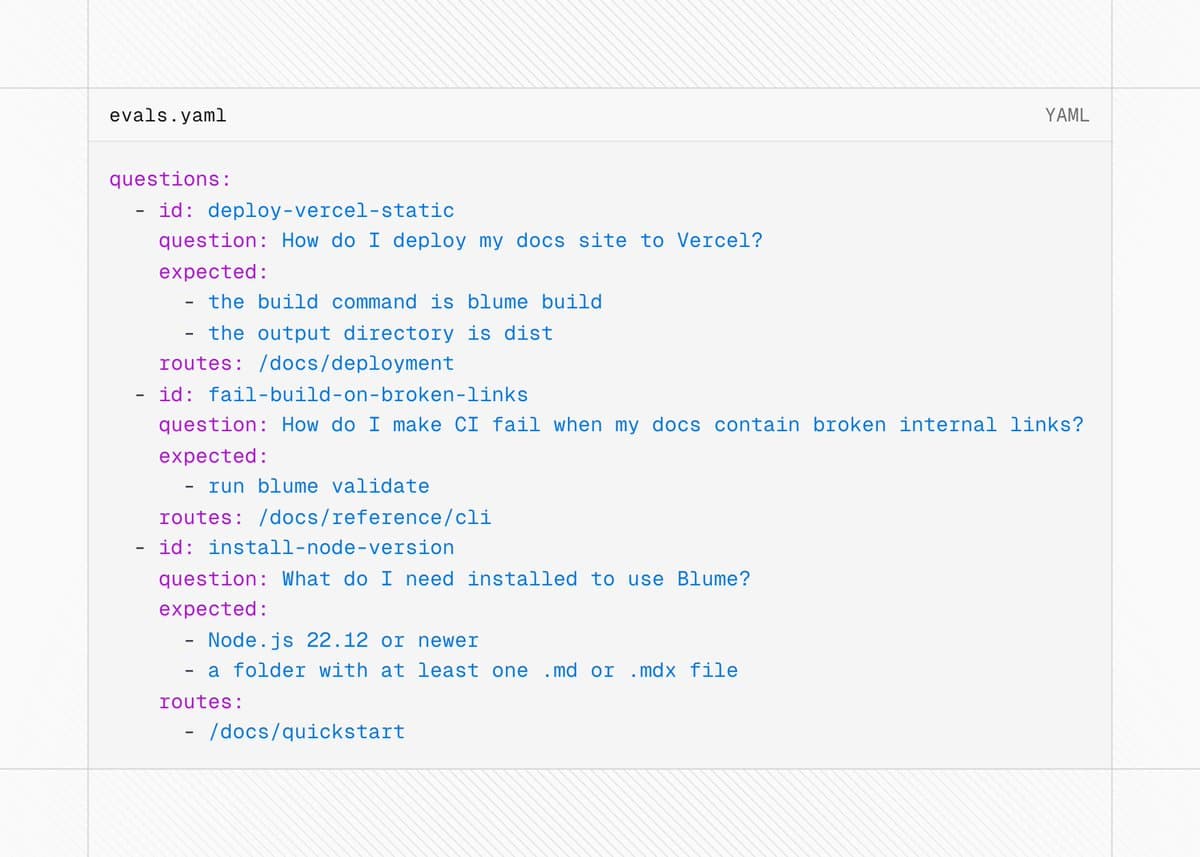Select the 'Node.js 22.12 or newer' item
1200x857 pixels.
click(343, 640)
